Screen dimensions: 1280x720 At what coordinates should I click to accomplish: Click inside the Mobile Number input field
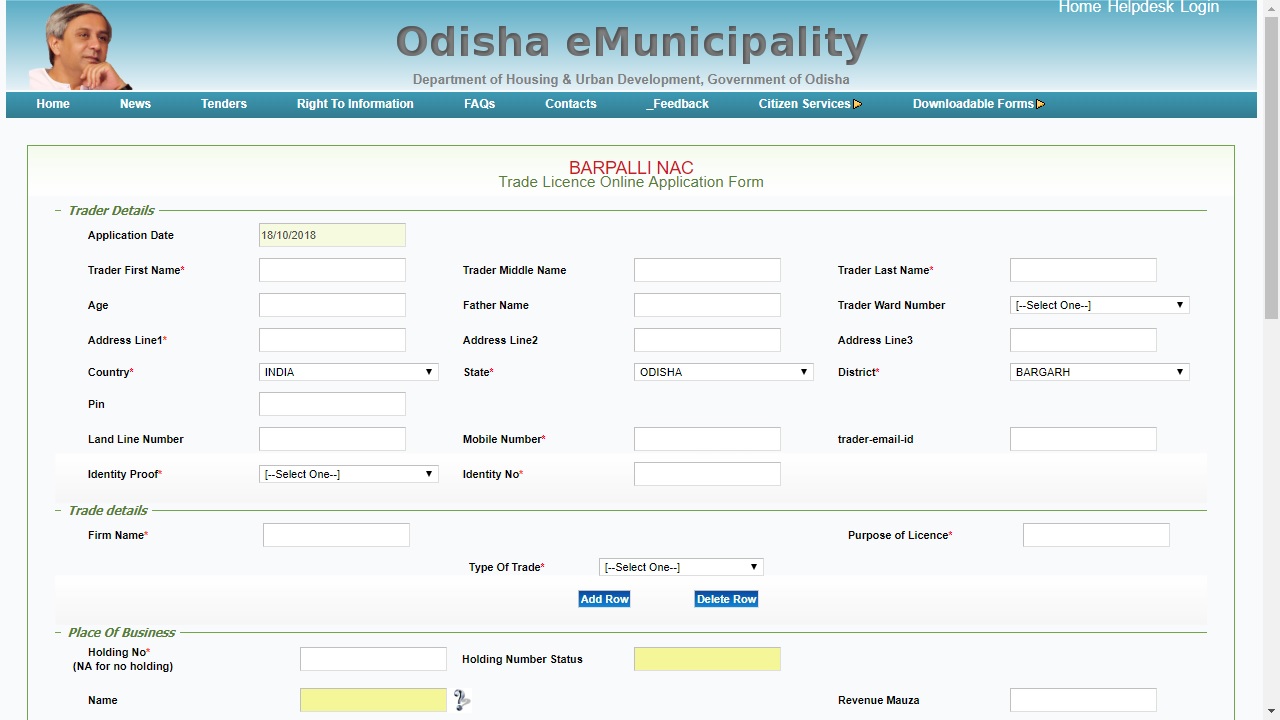click(707, 438)
